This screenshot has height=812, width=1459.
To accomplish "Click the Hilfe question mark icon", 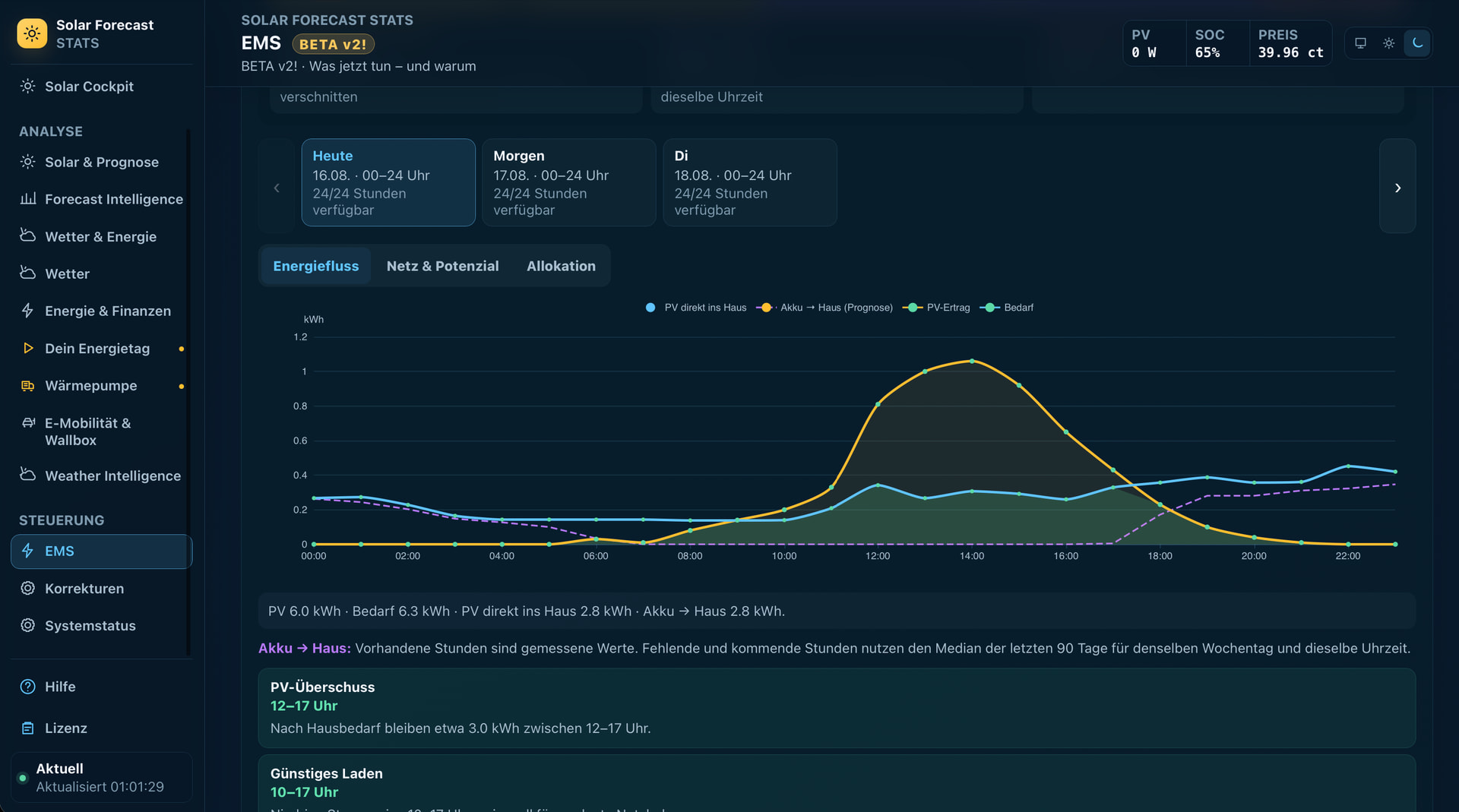I will tap(28, 687).
